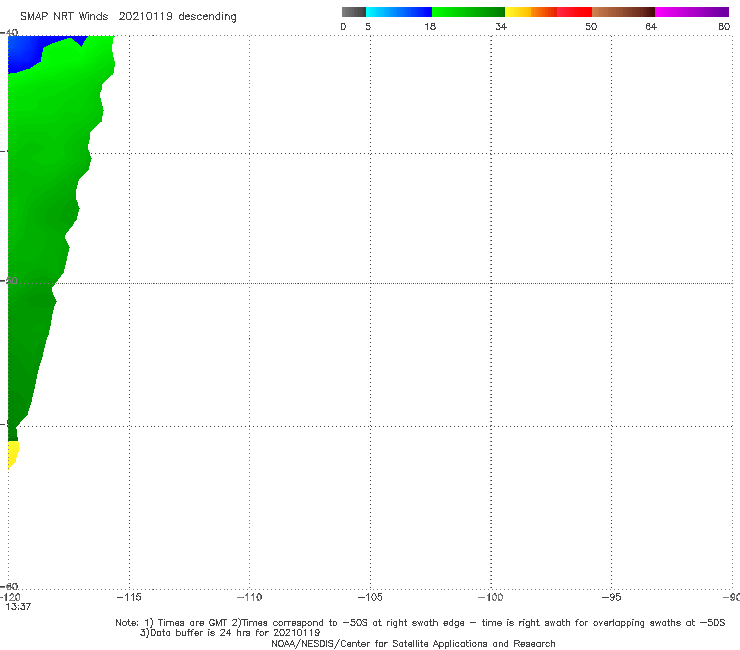The image size is (740, 650).
Task: Click the red segment of the color bar
Action: pos(574,12)
